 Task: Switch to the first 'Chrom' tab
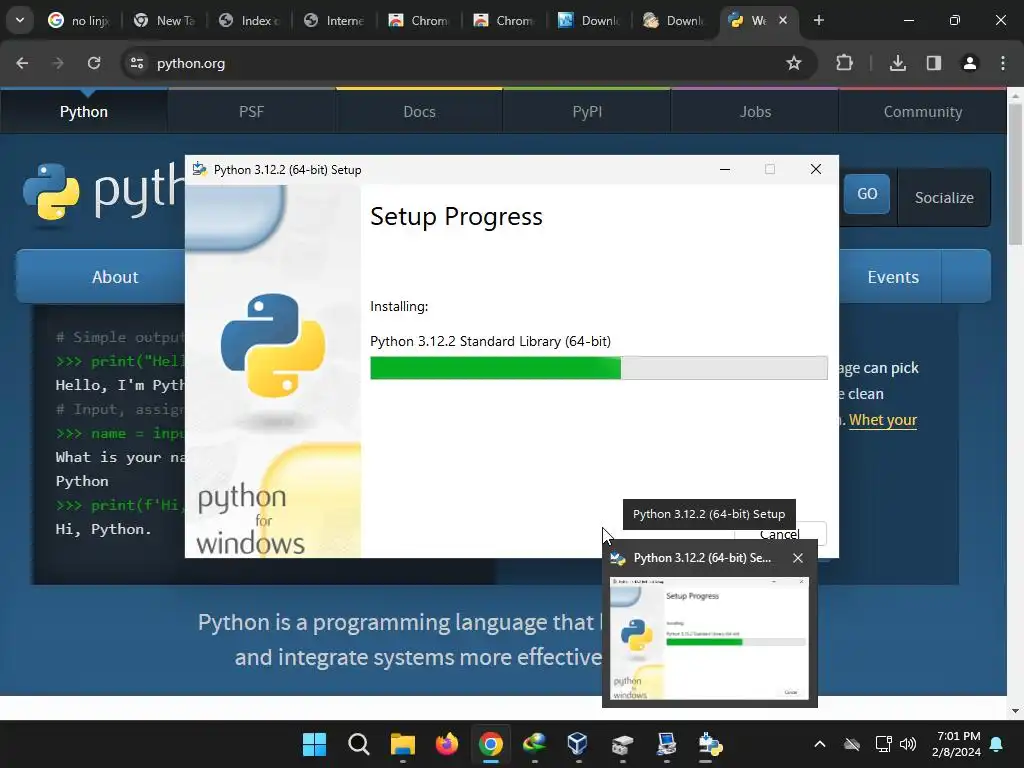pyautogui.click(x=419, y=20)
